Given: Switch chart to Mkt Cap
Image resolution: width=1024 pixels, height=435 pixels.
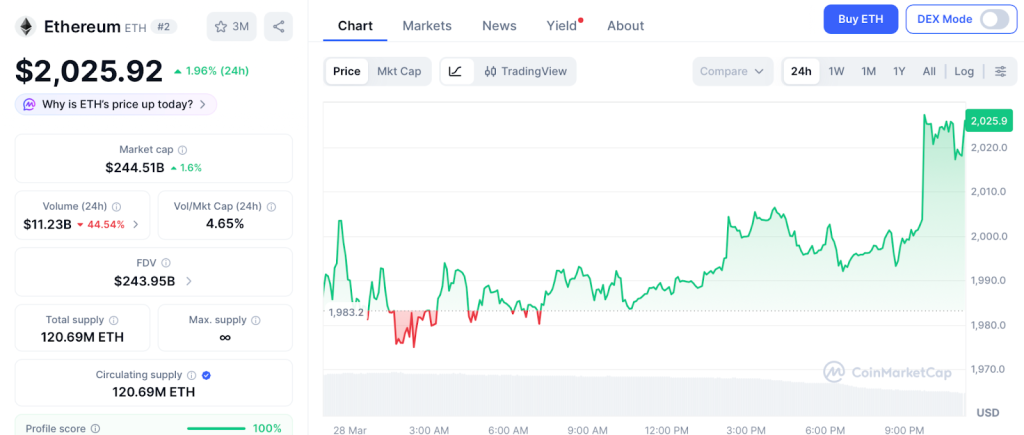Looking at the screenshot, I should tap(399, 71).
